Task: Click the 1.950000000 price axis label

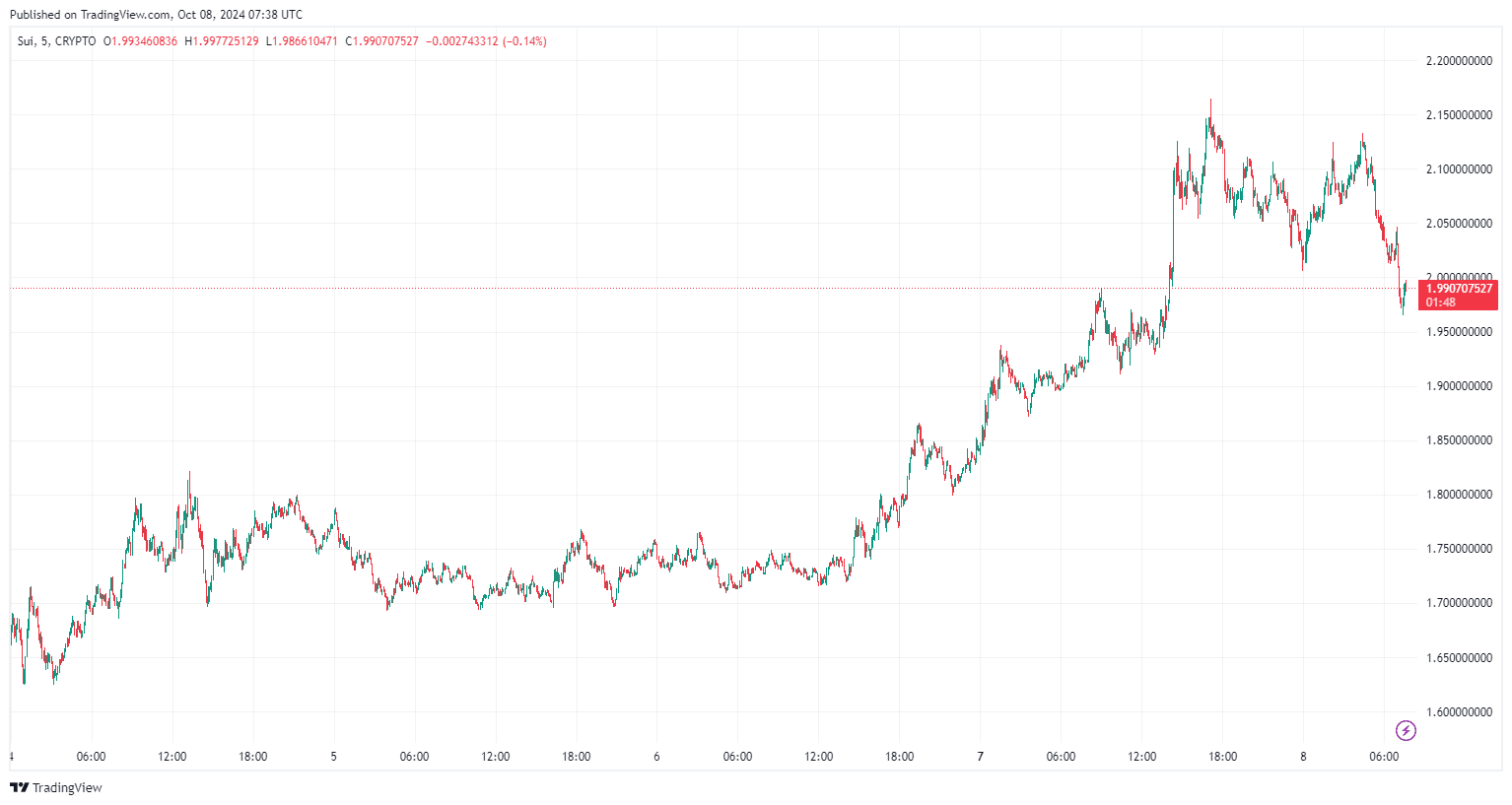Action: [x=1459, y=332]
